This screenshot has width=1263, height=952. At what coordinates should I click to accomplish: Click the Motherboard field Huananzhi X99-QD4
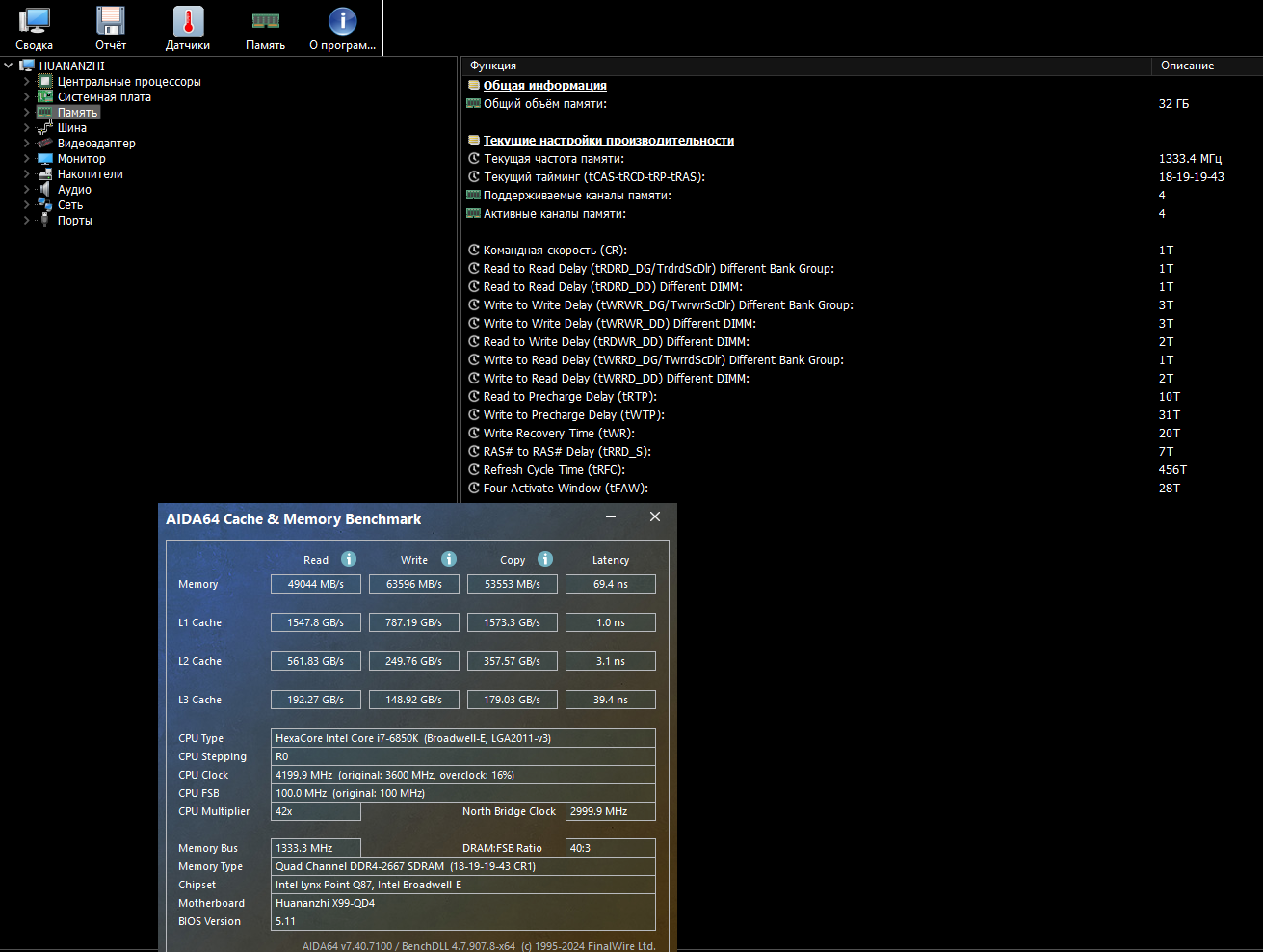pos(463,903)
